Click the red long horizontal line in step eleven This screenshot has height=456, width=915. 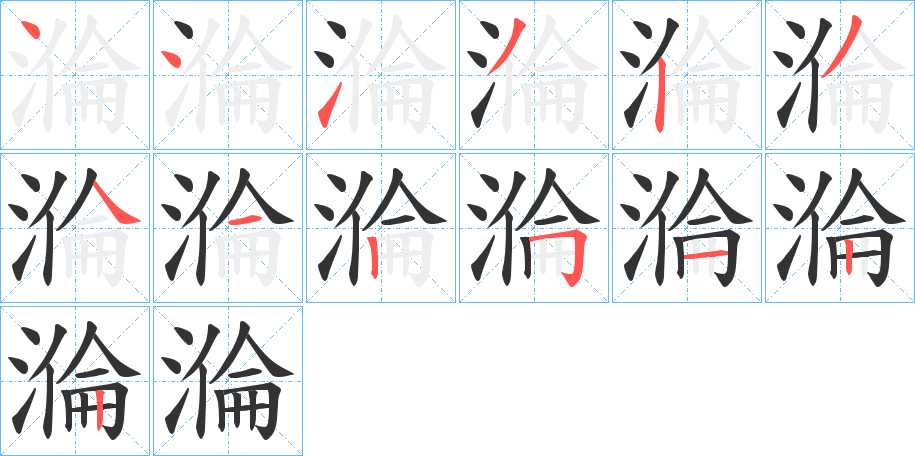pyautogui.click(x=705, y=255)
